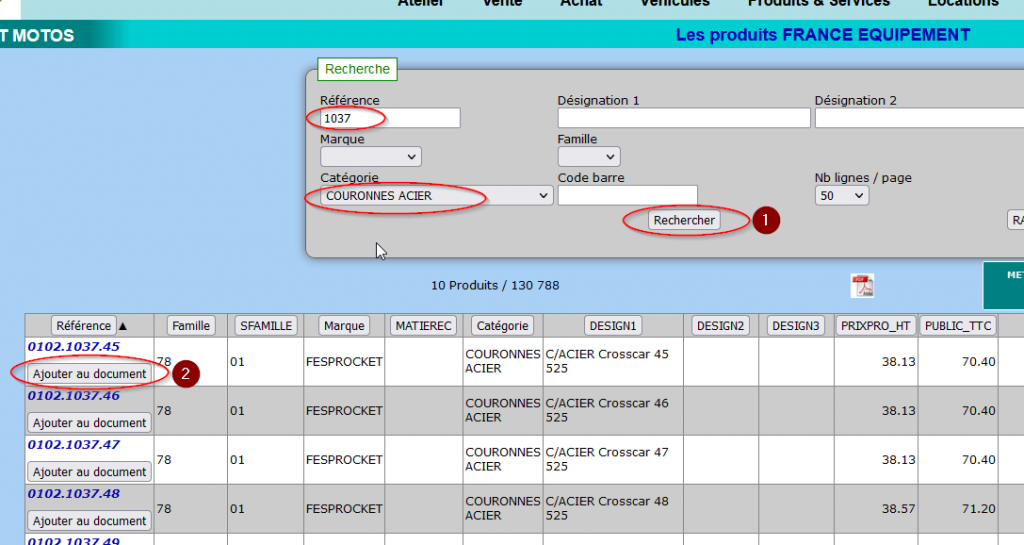Sort by Famille column header
This screenshot has height=545, width=1024.
[x=191, y=326]
